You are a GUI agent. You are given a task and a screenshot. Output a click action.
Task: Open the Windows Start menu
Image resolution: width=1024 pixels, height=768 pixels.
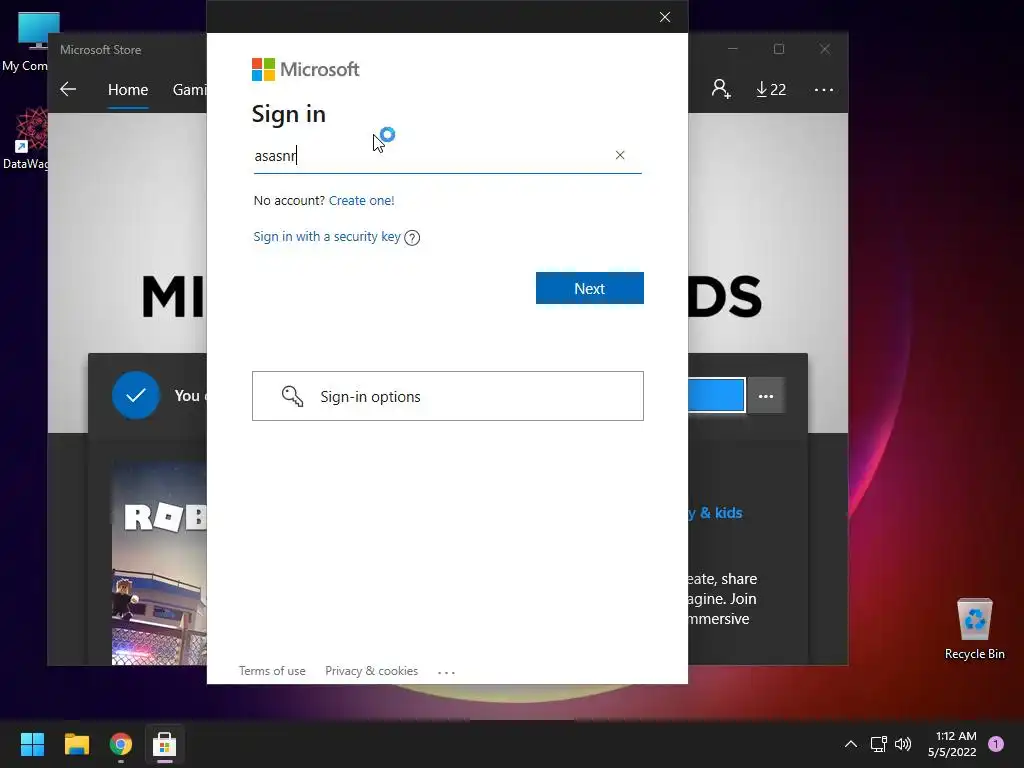pyautogui.click(x=32, y=744)
